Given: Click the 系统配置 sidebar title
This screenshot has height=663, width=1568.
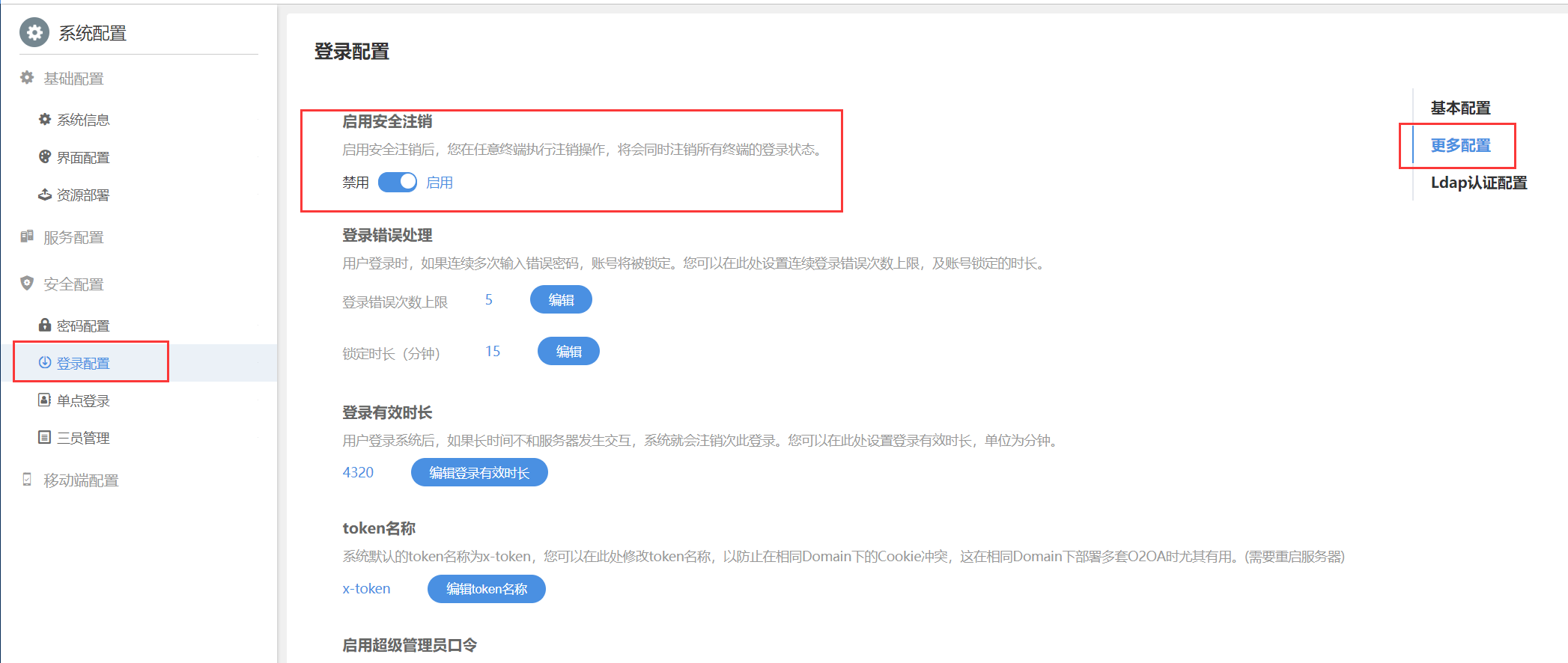Looking at the screenshot, I should [93, 33].
